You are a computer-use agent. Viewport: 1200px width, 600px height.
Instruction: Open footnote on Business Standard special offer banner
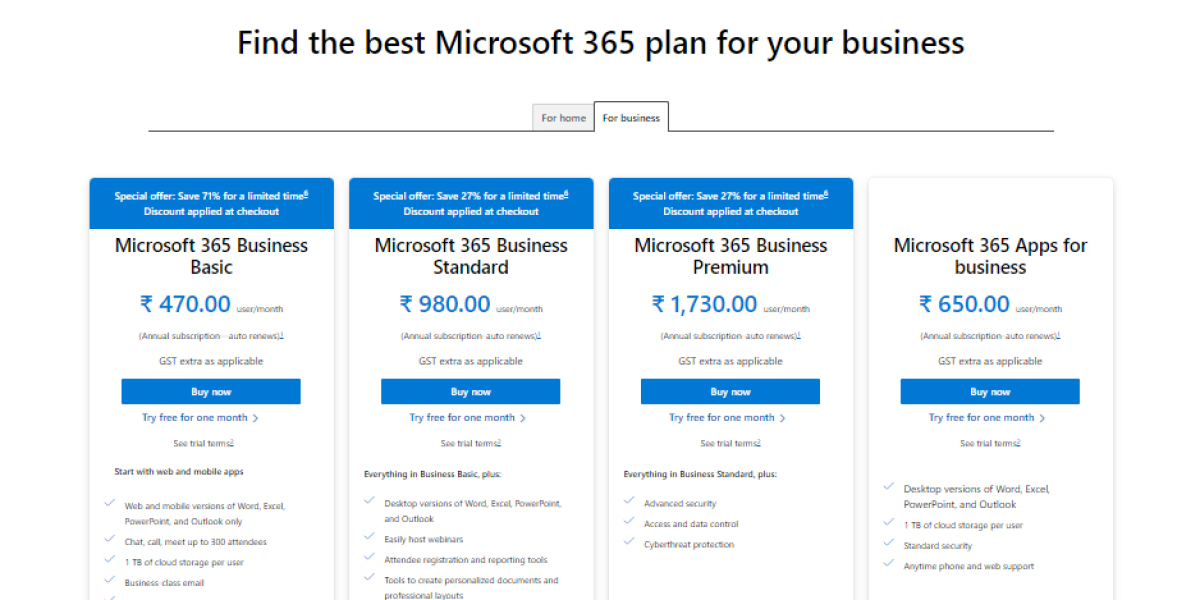(x=567, y=195)
